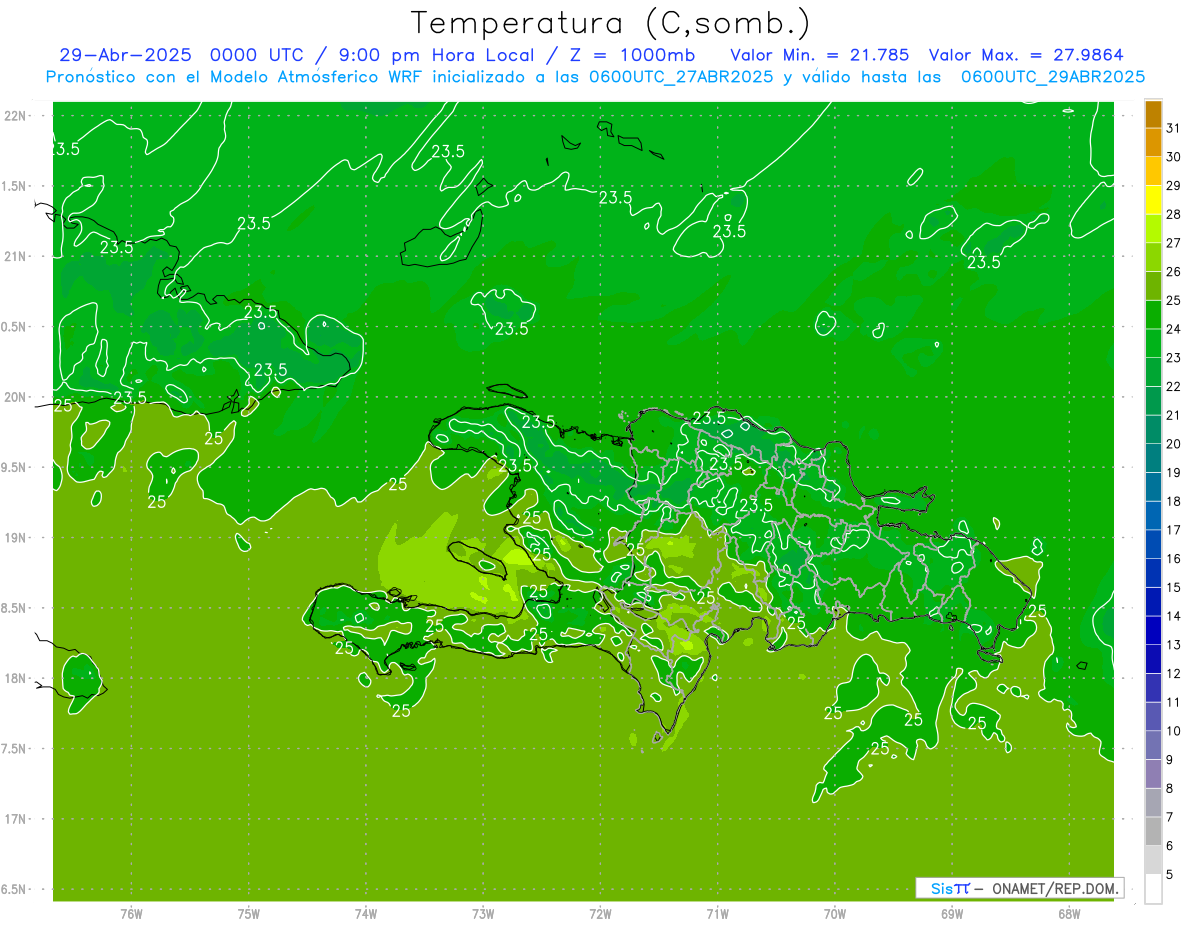Click the colorbar scale label "15"
The height and width of the screenshot is (927, 1200).
(x=1174, y=587)
